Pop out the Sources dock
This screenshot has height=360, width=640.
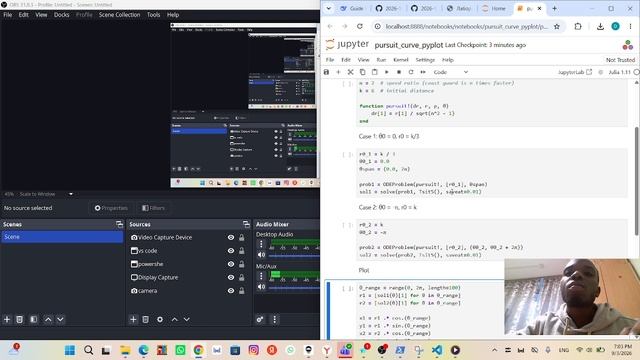point(246,224)
